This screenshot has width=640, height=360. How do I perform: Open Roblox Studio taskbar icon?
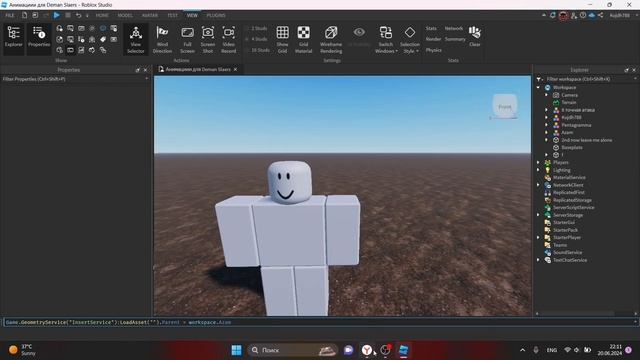(404, 350)
